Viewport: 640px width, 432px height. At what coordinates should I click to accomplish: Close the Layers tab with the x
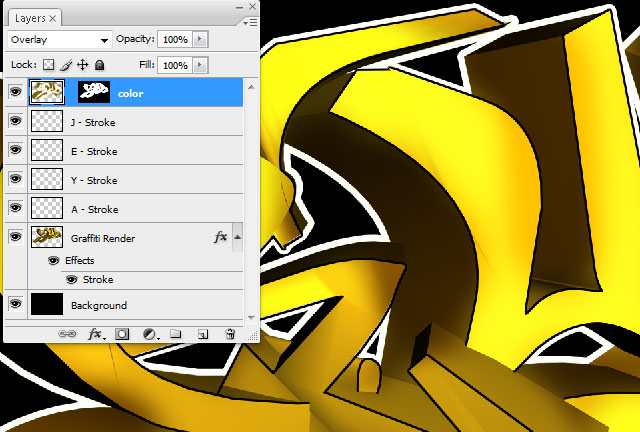click(x=53, y=18)
